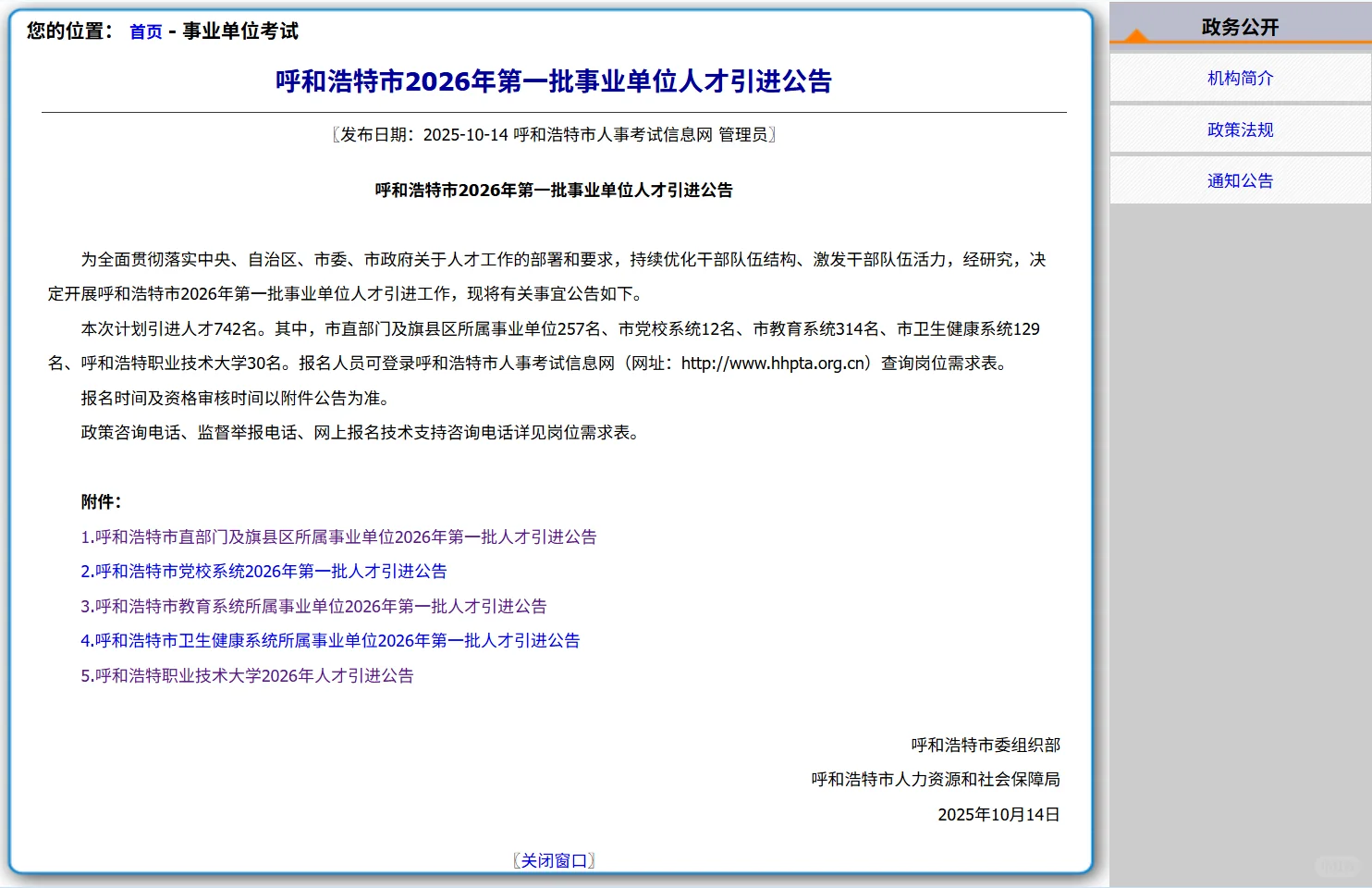Image resolution: width=1372 pixels, height=888 pixels.
Task: Click the 附件: label
Action: point(102,502)
